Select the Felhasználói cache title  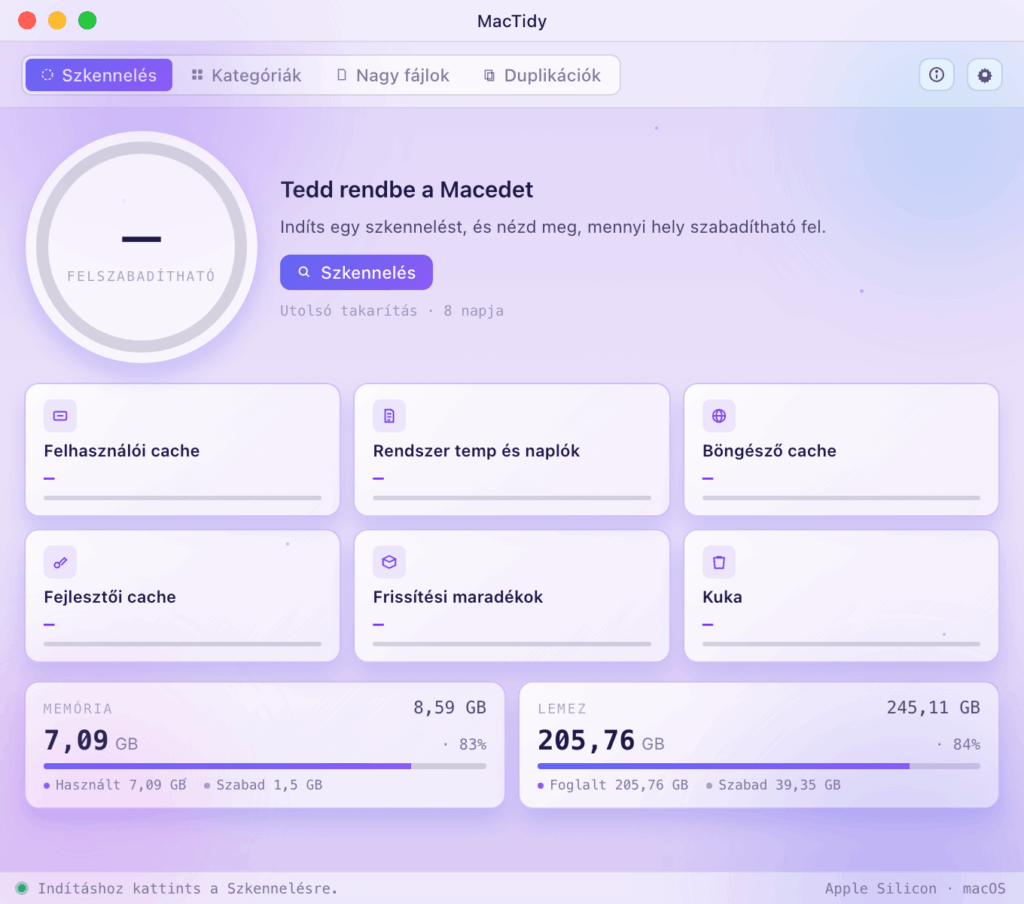click(x=121, y=451)
